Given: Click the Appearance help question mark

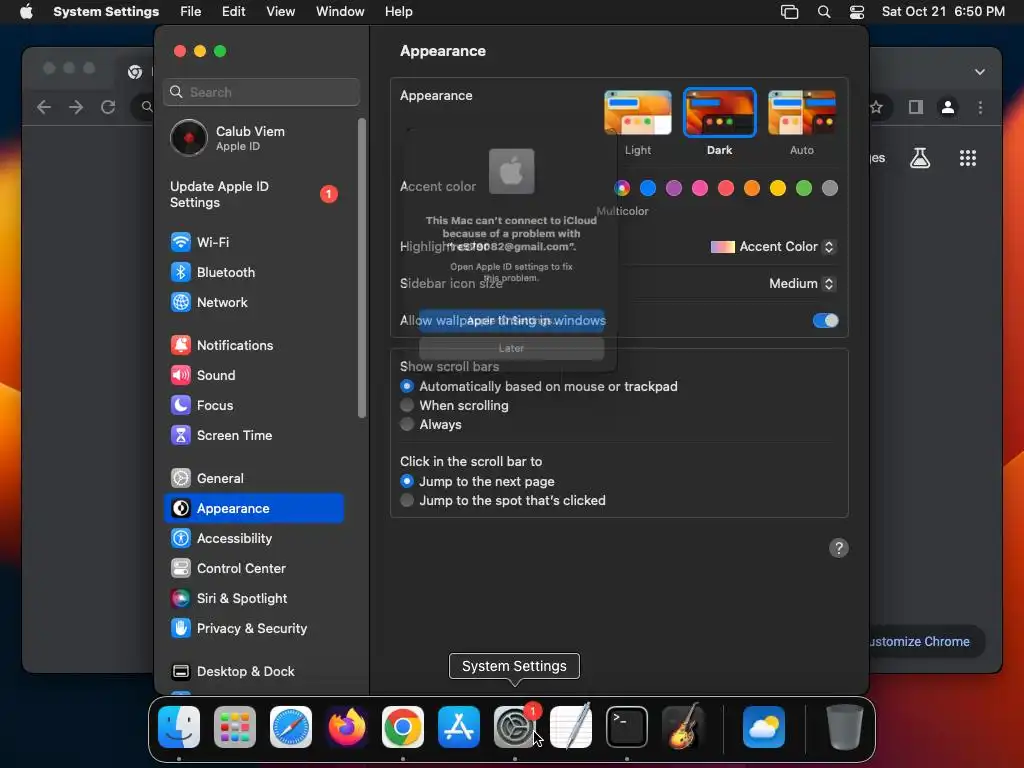Looking at the screenshot, I should point(839,548).
